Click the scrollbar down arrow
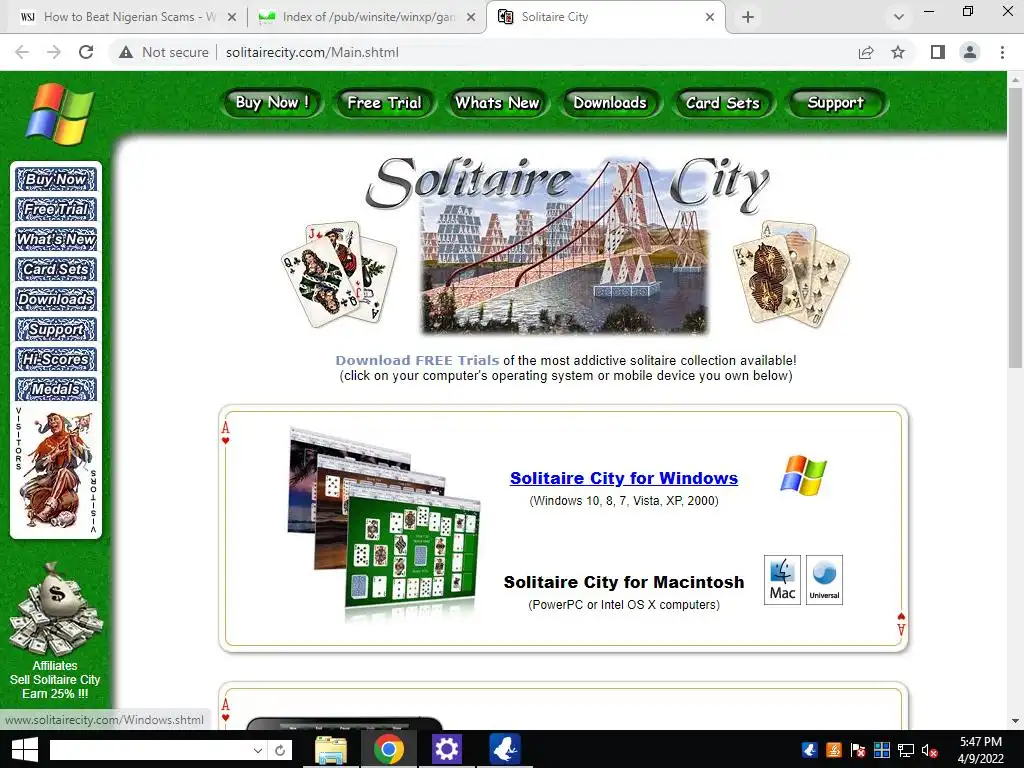This screenshot has height=768, width=1024. click(x=1015, y=721)
